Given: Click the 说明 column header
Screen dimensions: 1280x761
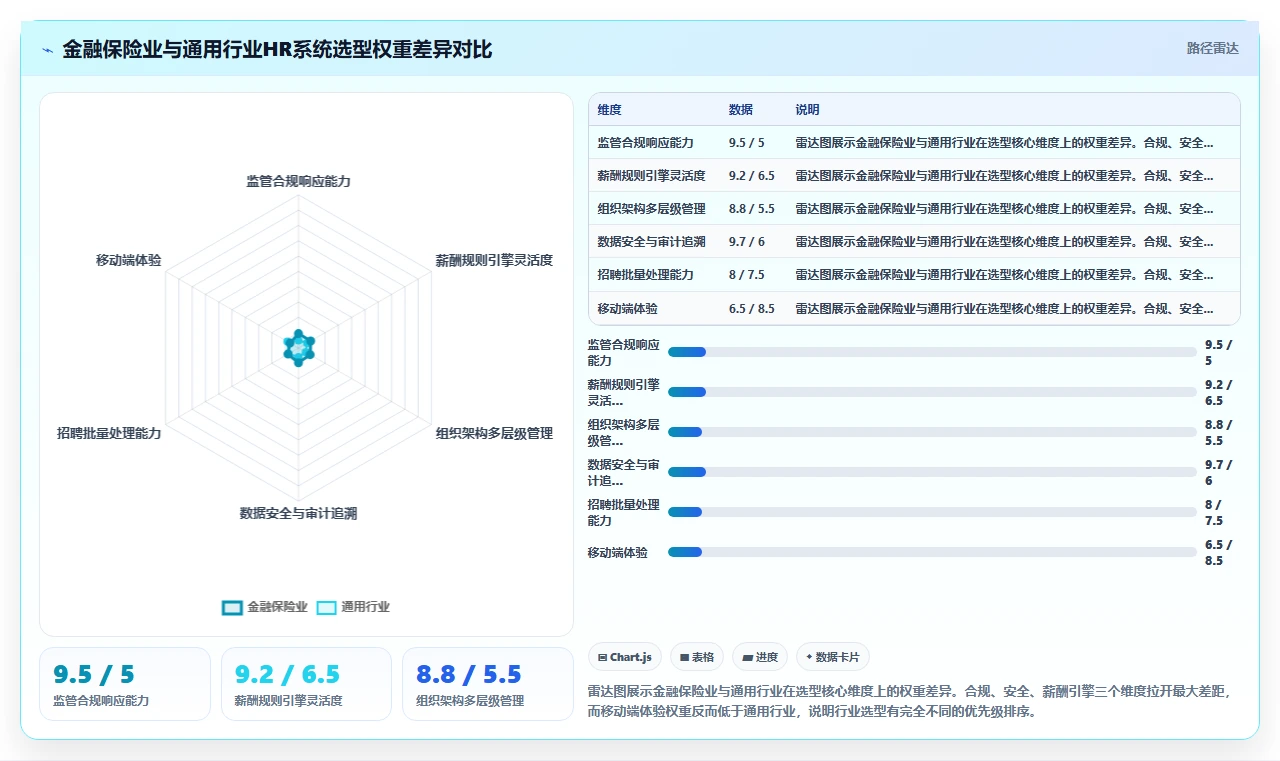Looking at the screenshot, I should pyautogui.click(x=807, y=110).
